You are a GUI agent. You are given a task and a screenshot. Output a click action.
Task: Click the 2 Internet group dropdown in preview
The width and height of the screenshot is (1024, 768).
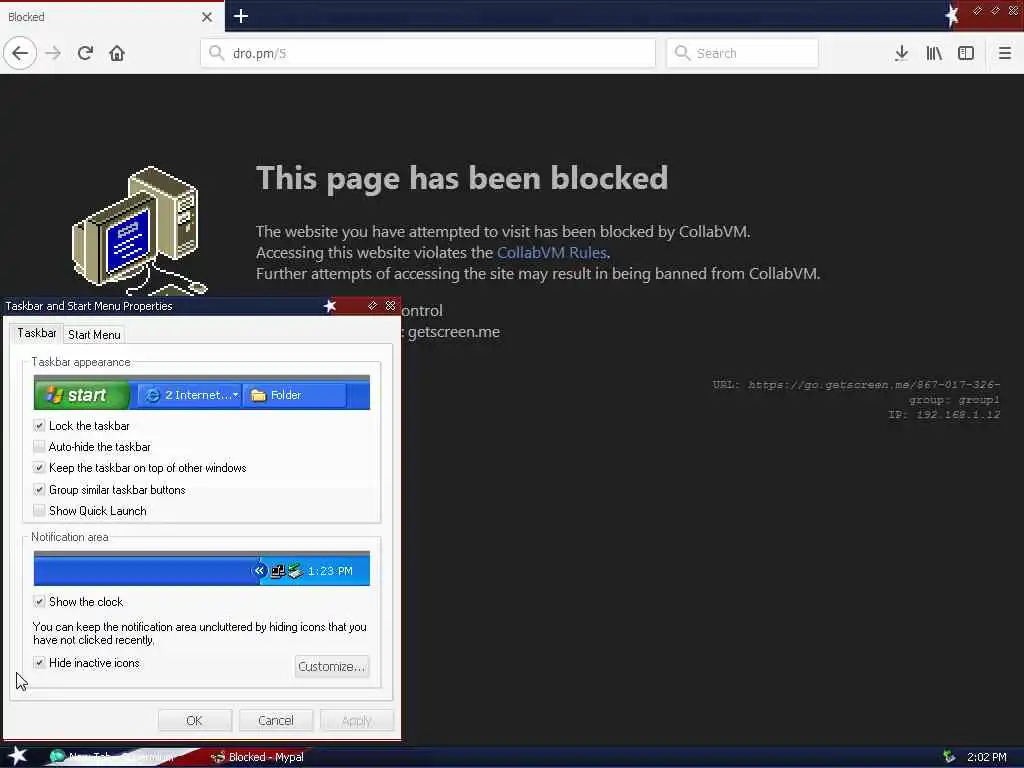(190, 395)
